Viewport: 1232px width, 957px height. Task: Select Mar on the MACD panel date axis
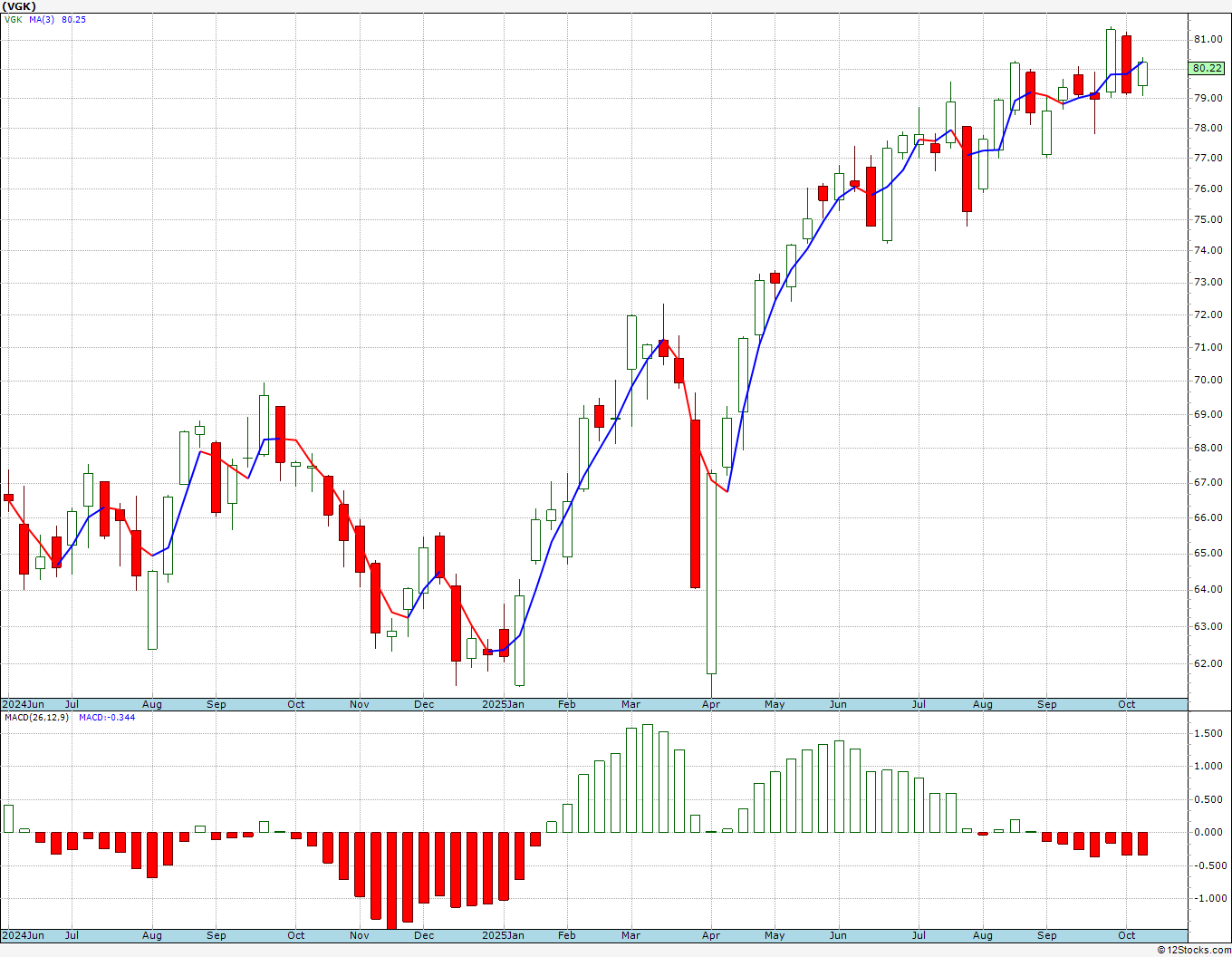(630, 935)
